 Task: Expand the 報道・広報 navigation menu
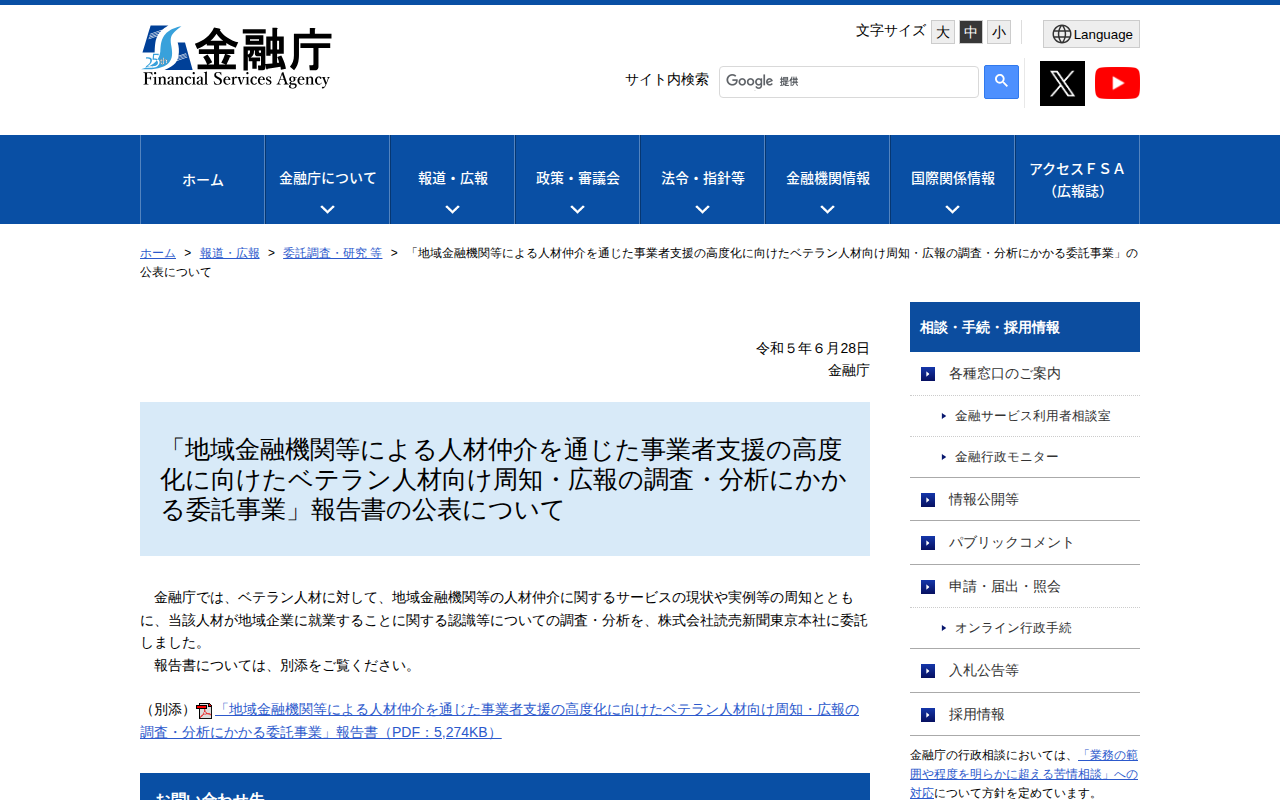pos(451,179)
